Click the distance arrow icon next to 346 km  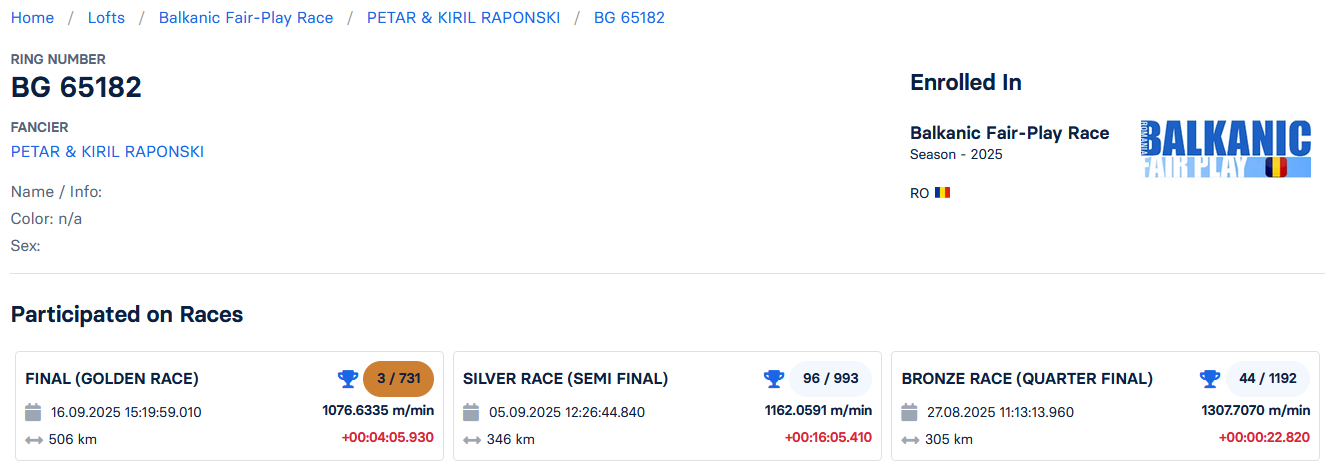point(472,439)
